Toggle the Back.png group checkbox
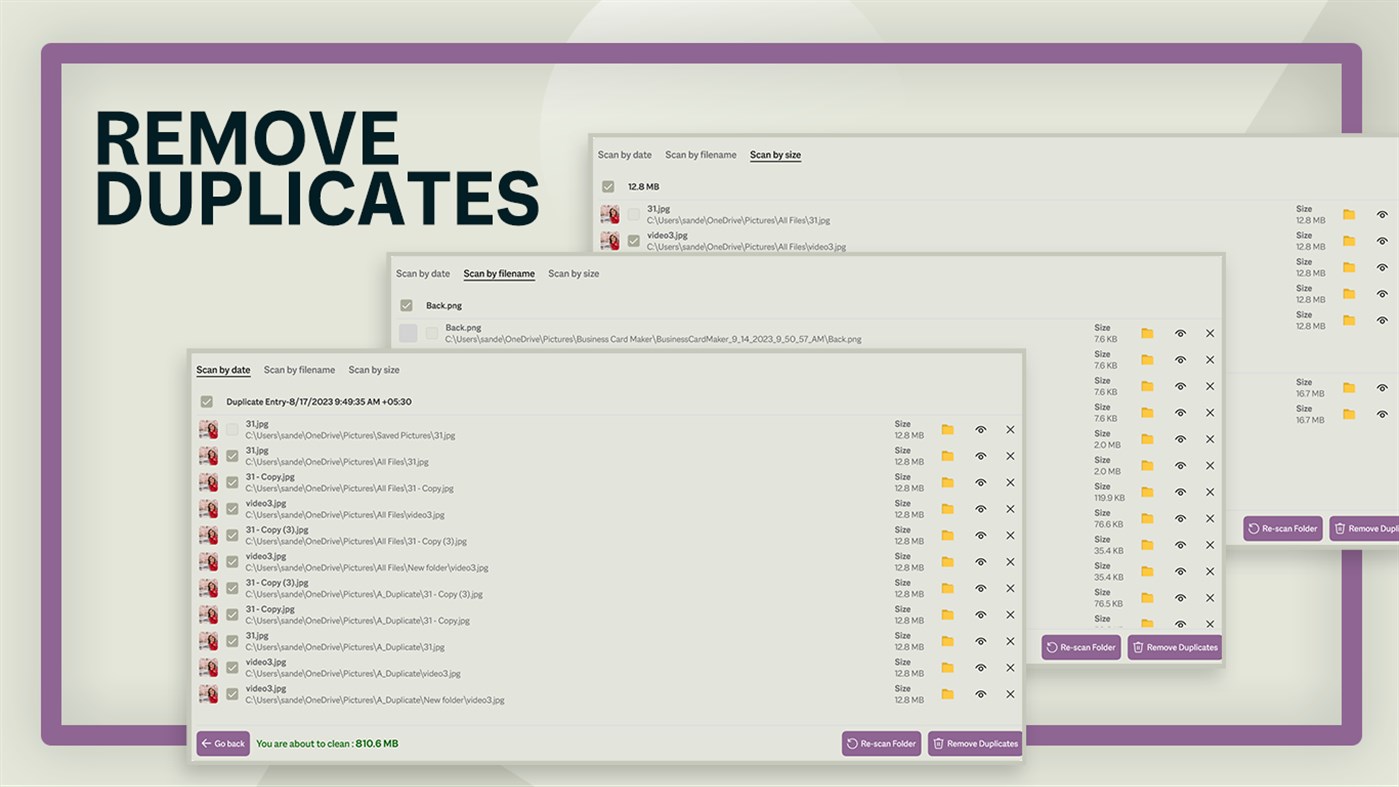 pos(407,305)
